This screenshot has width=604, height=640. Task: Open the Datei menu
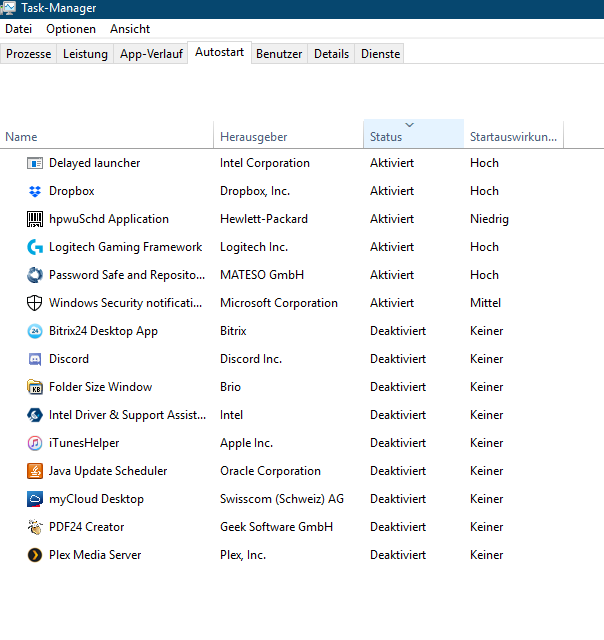pos(18,29)
